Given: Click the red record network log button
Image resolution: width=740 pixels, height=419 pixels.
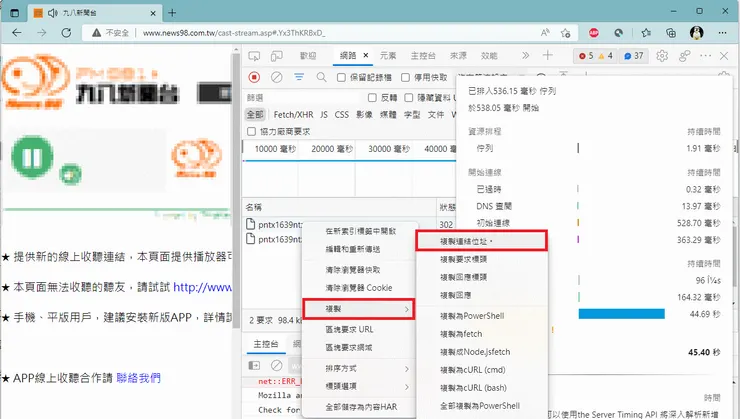Looking at the screenshot, I should 254,77.
